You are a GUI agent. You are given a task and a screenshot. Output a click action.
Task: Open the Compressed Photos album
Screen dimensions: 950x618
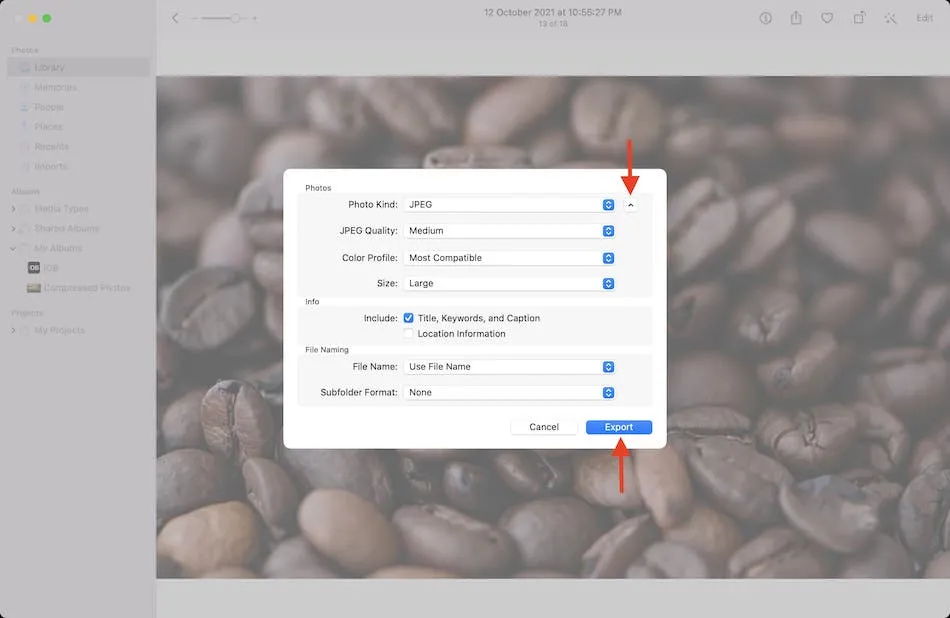coord(86,288)
